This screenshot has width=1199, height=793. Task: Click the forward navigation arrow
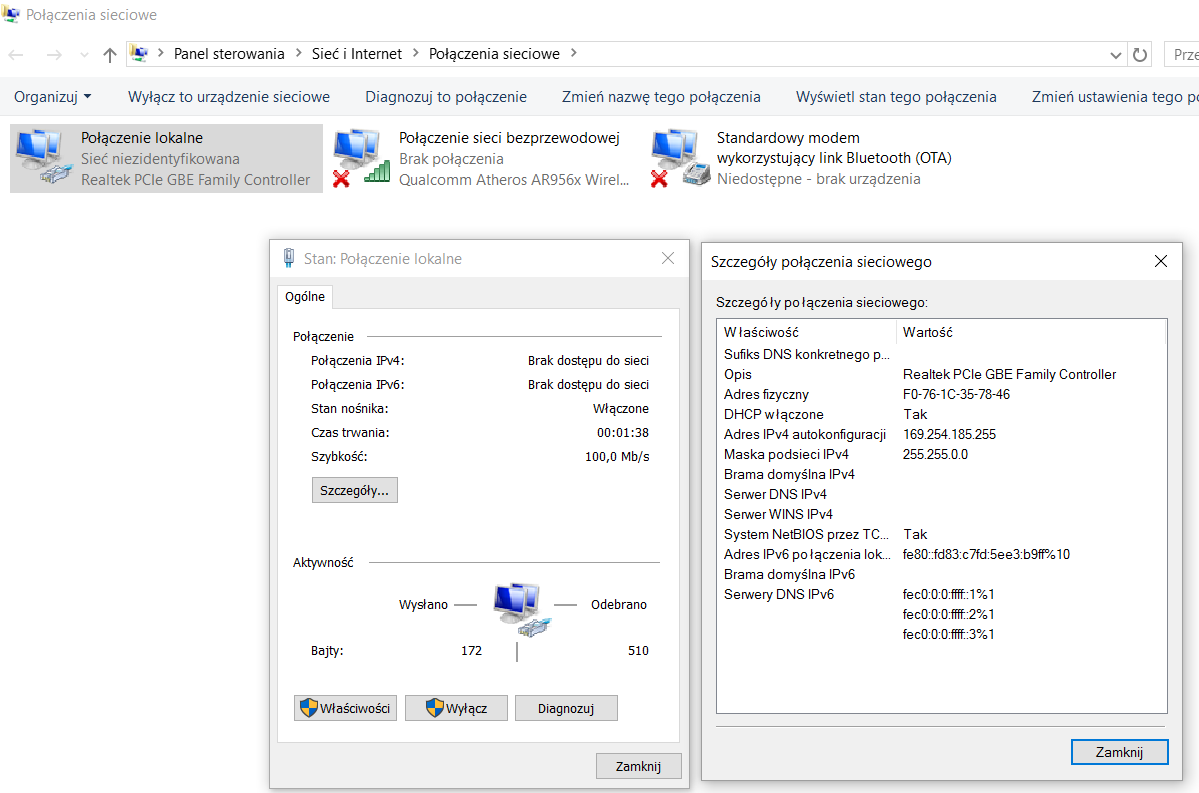[53, 54]
